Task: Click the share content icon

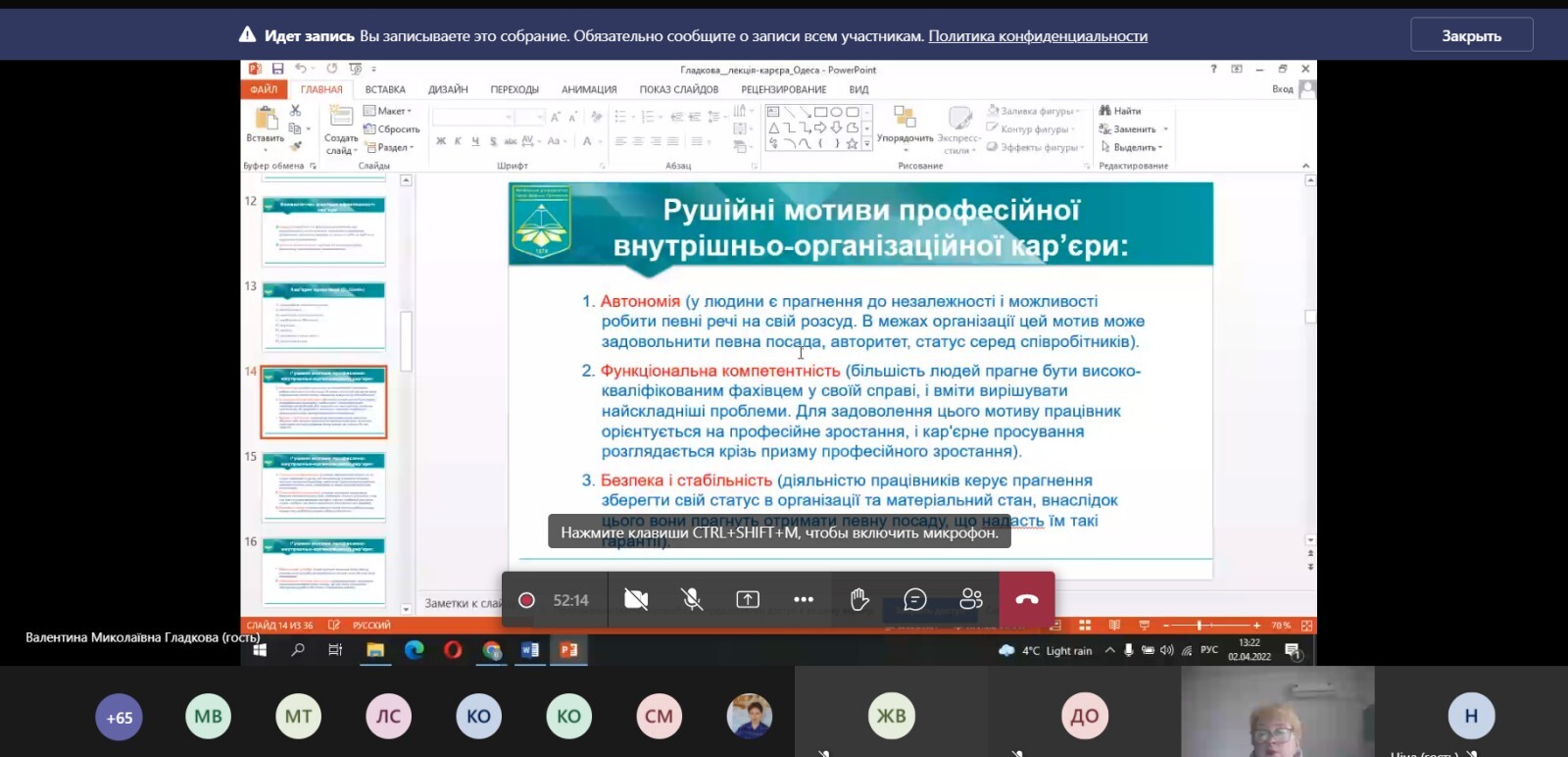Action: (748, 599)
